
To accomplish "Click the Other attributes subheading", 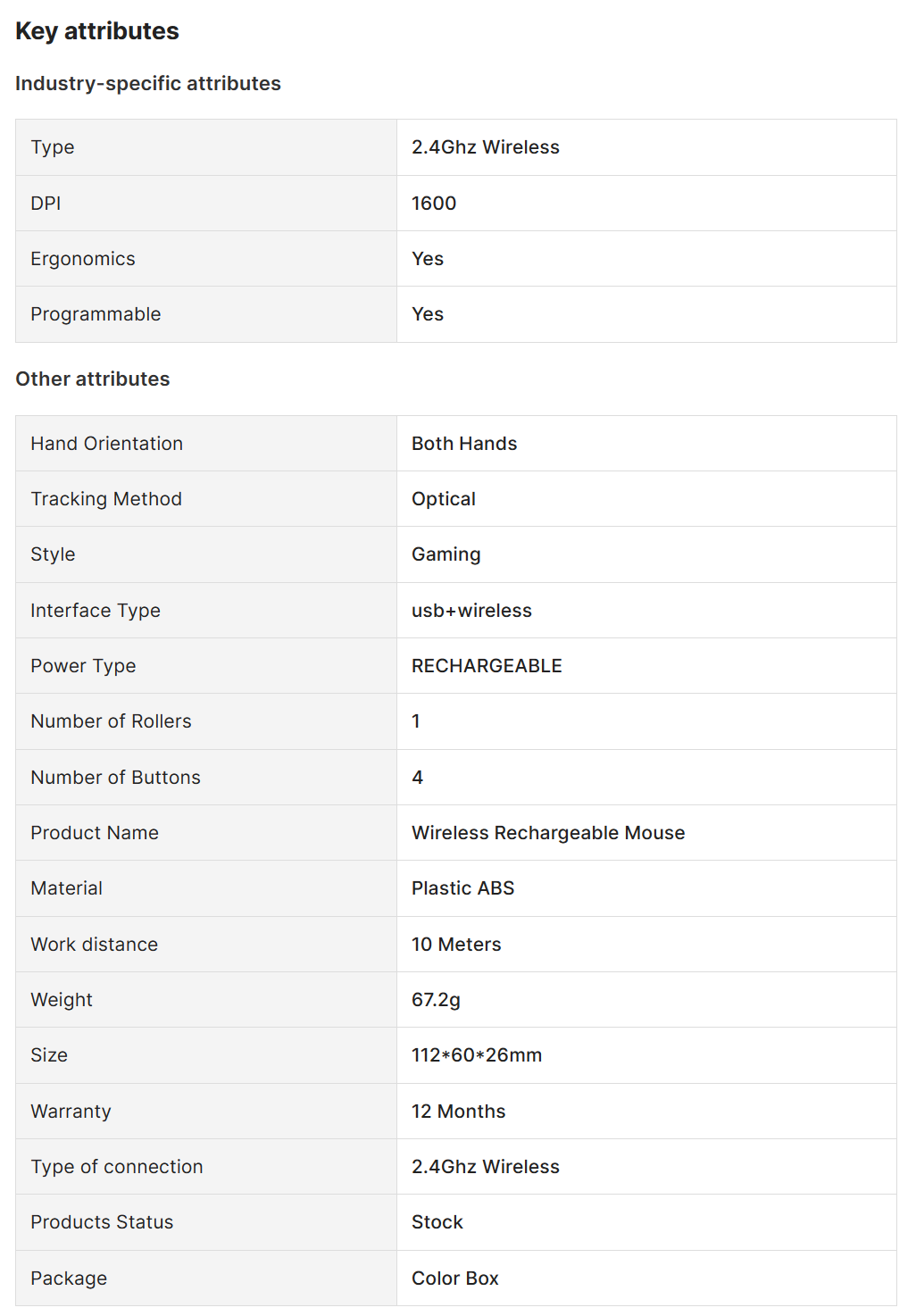I will pyautogui.click(x=93, y=379).
